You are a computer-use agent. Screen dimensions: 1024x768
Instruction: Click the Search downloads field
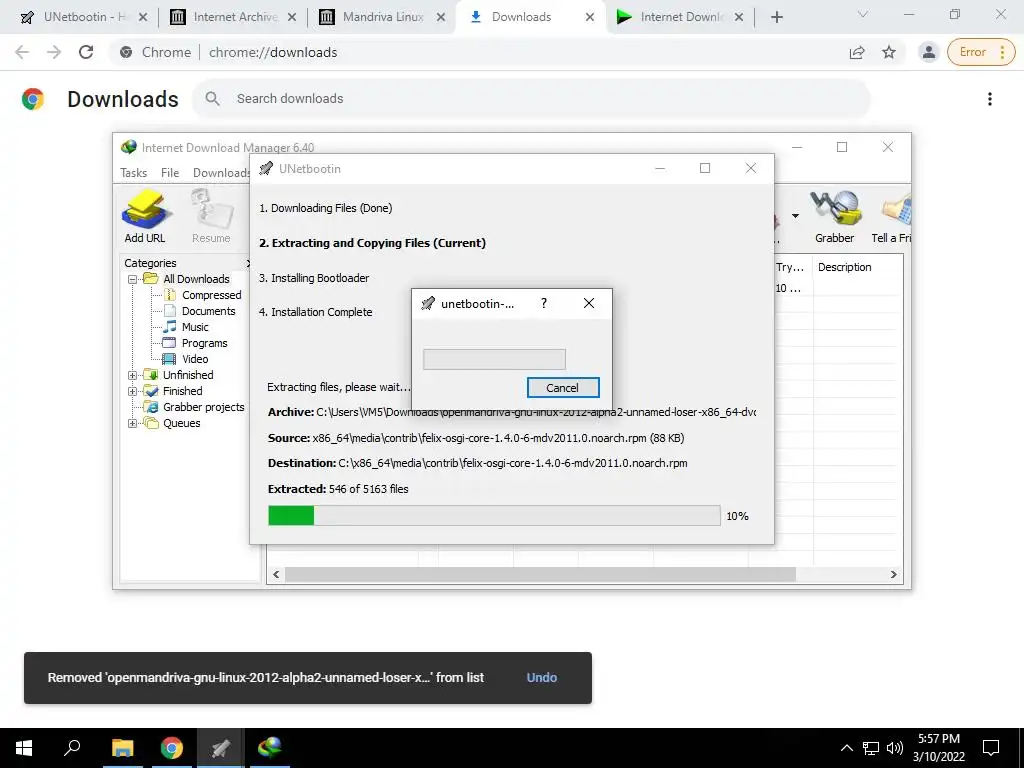coord(530,99)
